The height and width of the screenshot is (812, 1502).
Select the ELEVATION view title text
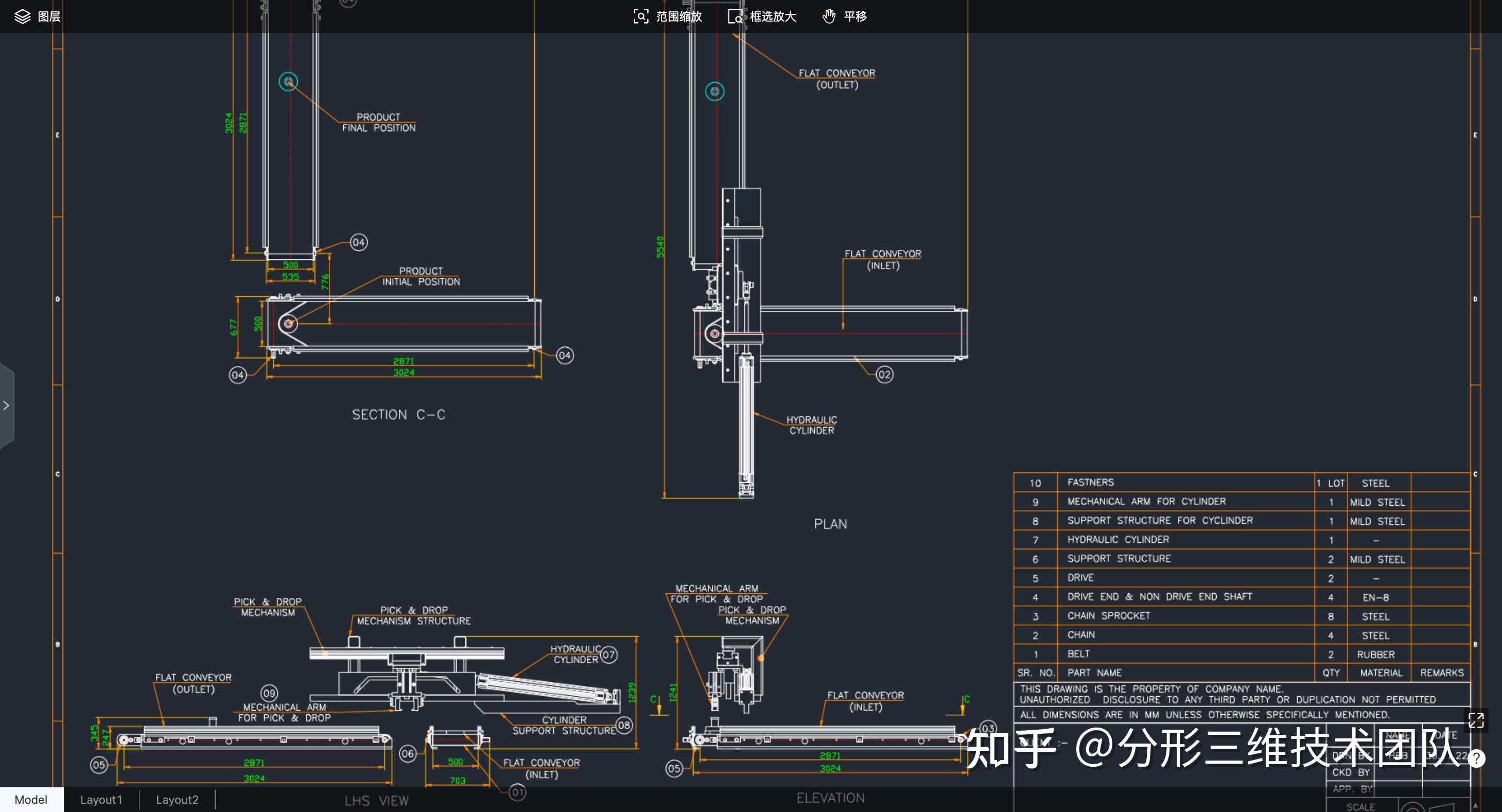tap(830, 798)
